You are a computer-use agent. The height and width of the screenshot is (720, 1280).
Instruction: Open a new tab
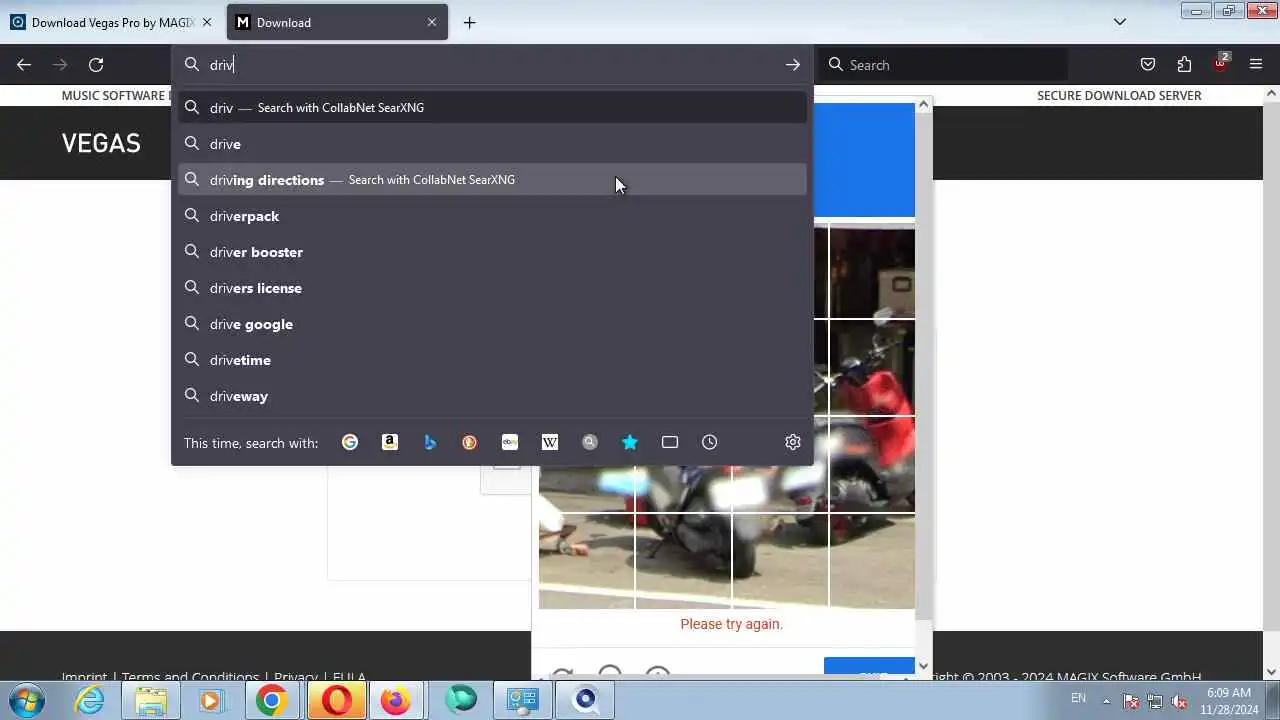[x=469, y=22]
